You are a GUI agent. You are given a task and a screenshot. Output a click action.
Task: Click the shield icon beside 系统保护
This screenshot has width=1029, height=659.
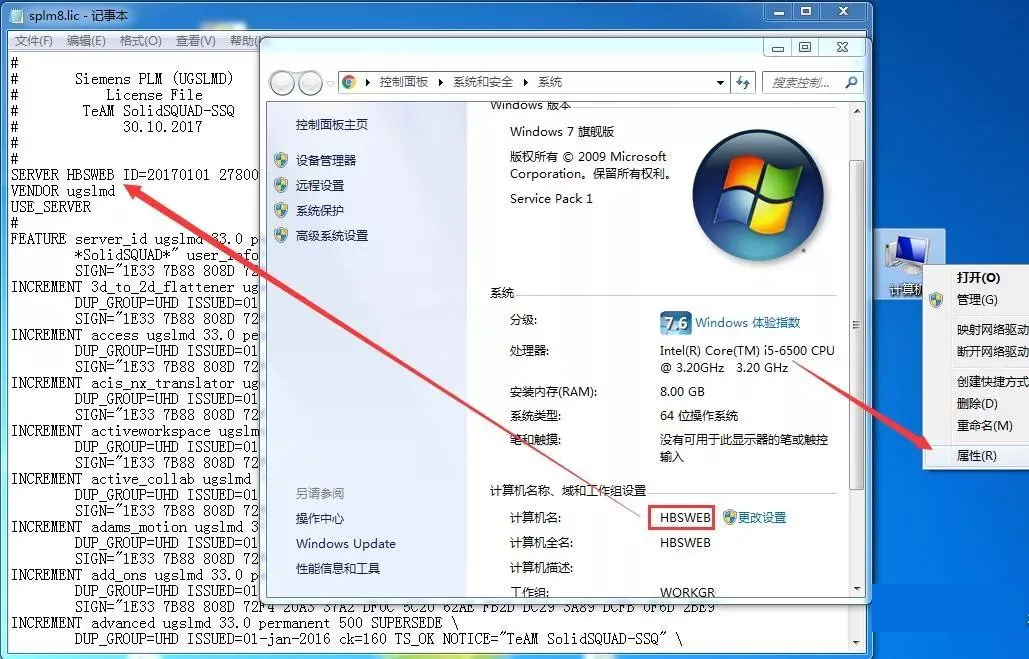click(x=281, y=210)
